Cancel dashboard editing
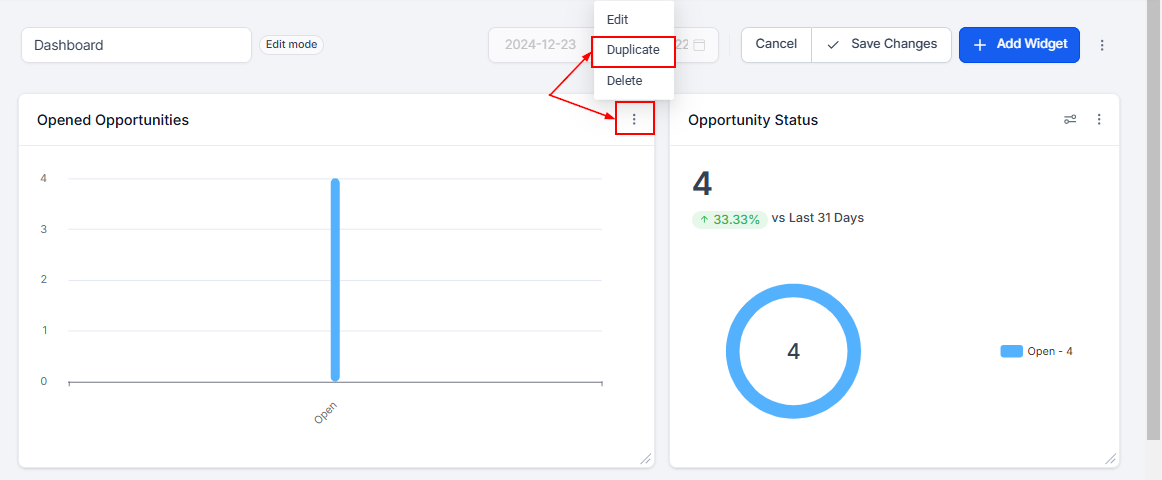This screenshot has width=1162, height=480. 776,44
